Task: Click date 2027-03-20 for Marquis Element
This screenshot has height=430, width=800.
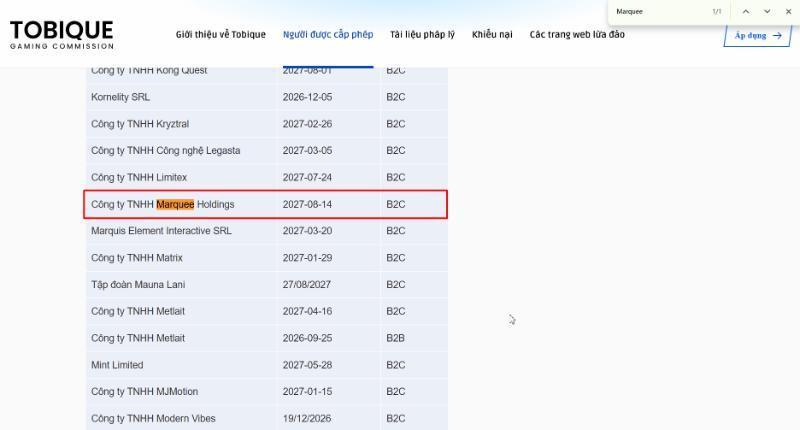Action: (307, 231)
